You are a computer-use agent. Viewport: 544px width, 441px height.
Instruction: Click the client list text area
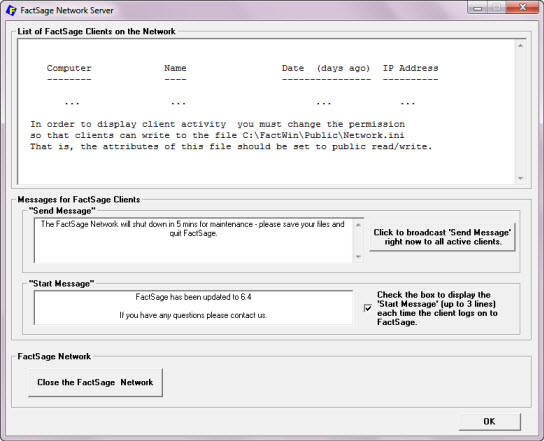pos(266,112)
